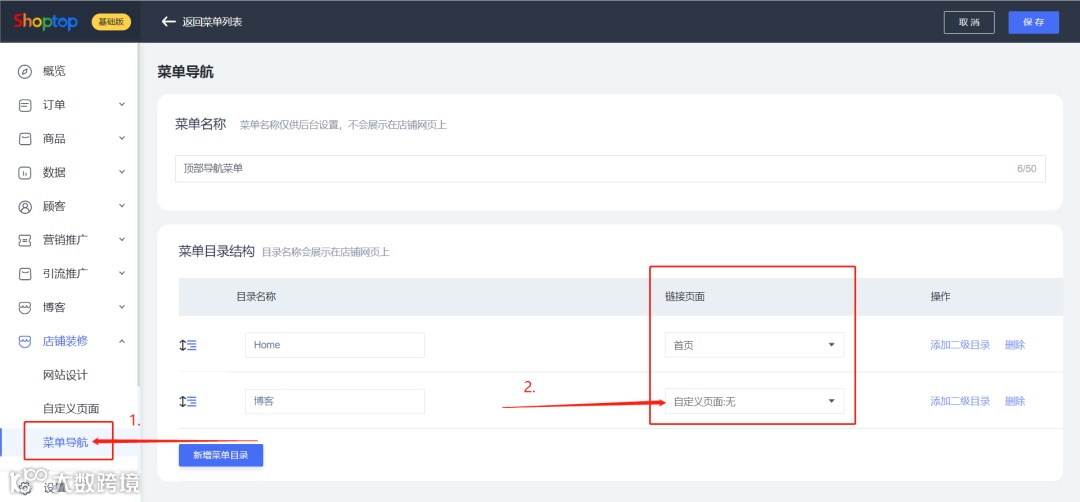Click the 操作 column header
Viewport: 1080px width, 502px height.
[940, 296]
